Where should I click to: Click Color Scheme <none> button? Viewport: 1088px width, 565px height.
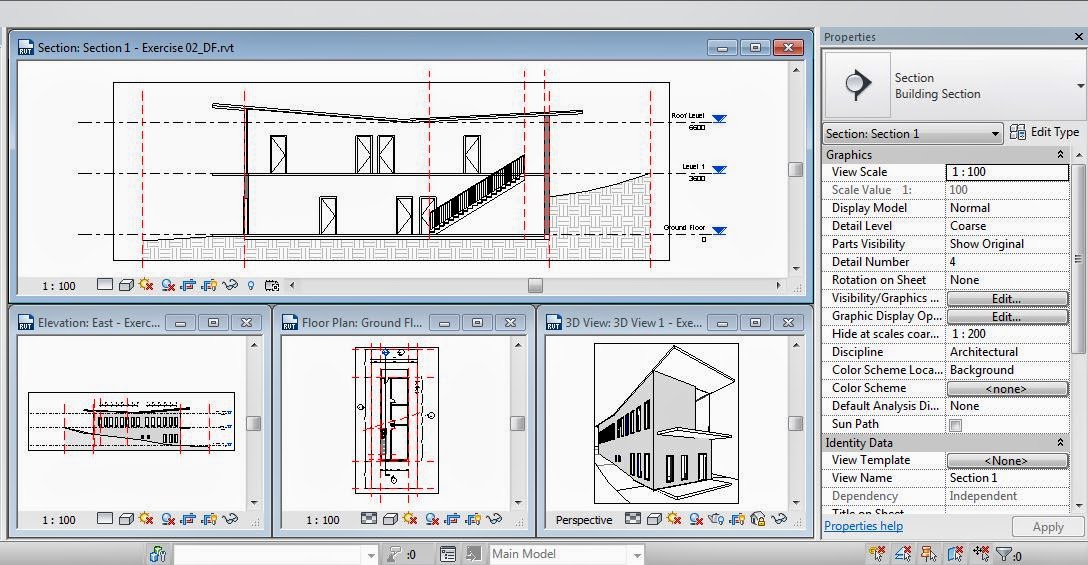click(1007, 389)
